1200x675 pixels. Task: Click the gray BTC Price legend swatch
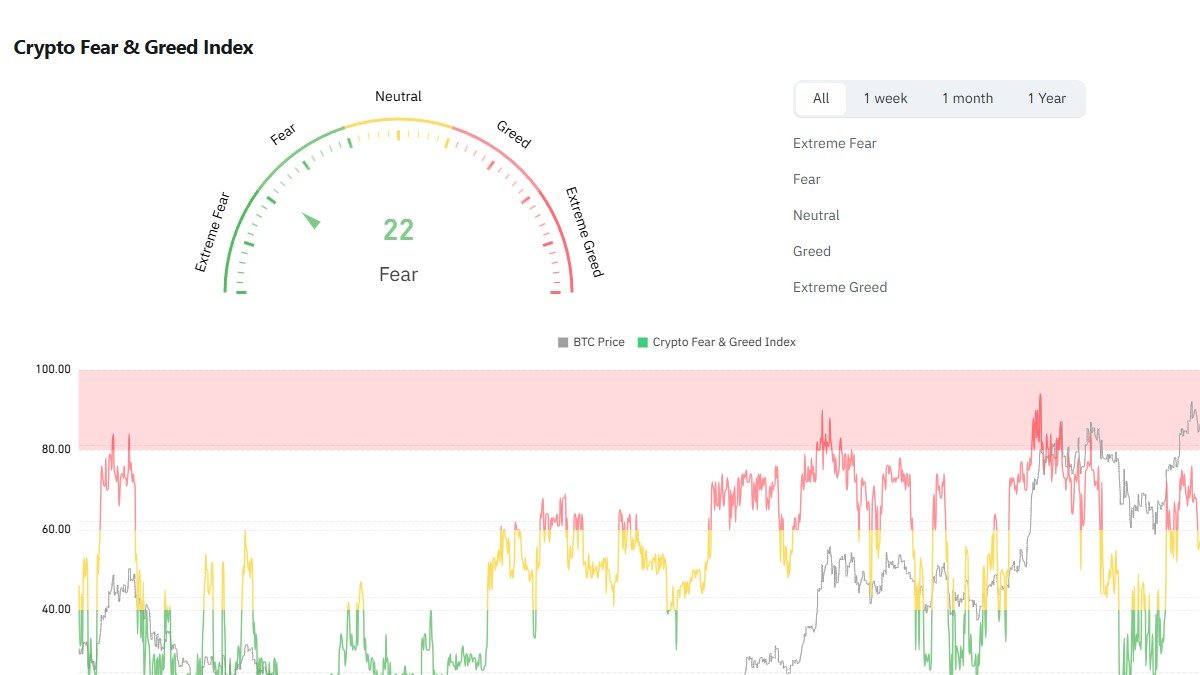(x=562, y=341)
